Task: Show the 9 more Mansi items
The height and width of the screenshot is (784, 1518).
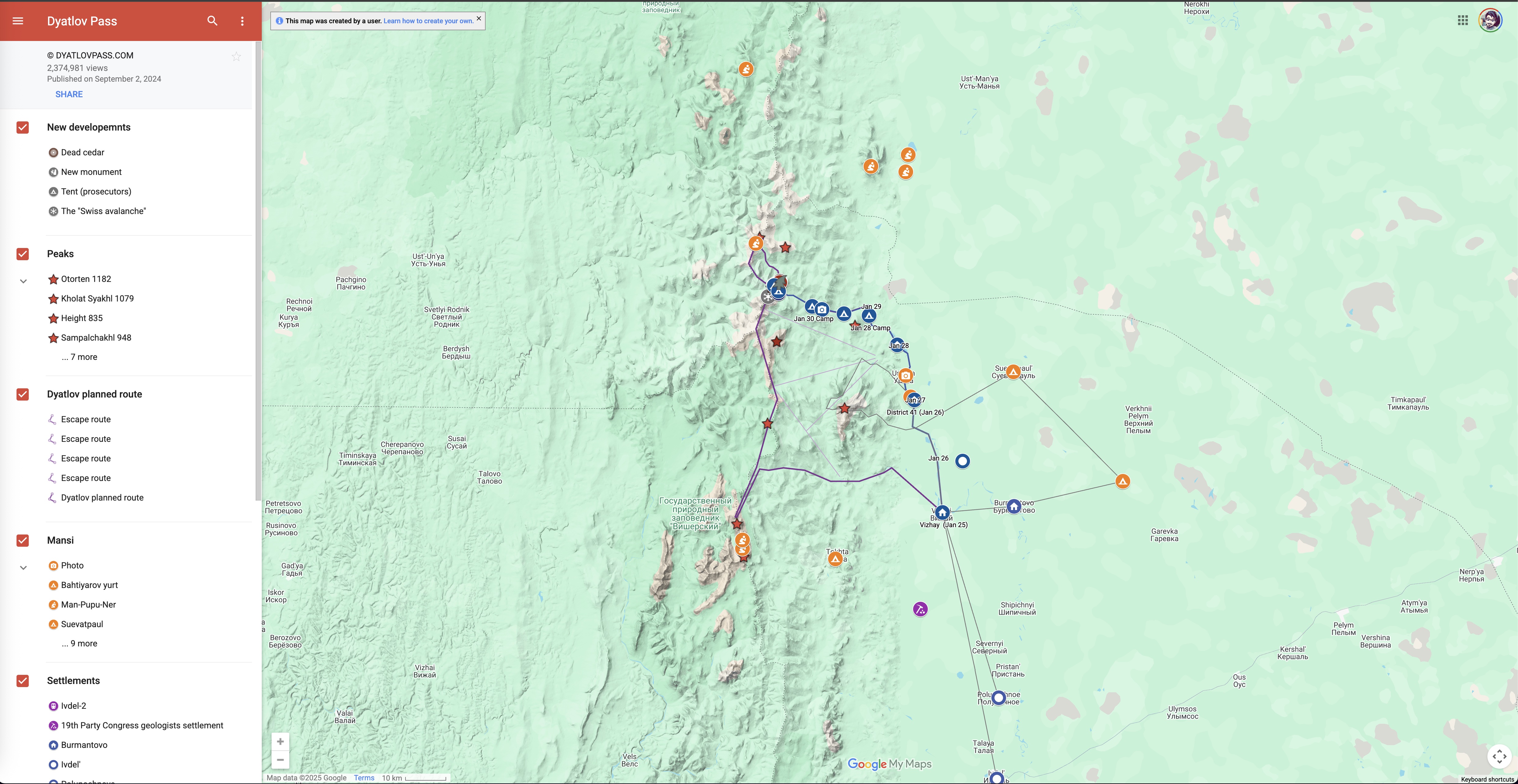Action: (x=80, y=643)
